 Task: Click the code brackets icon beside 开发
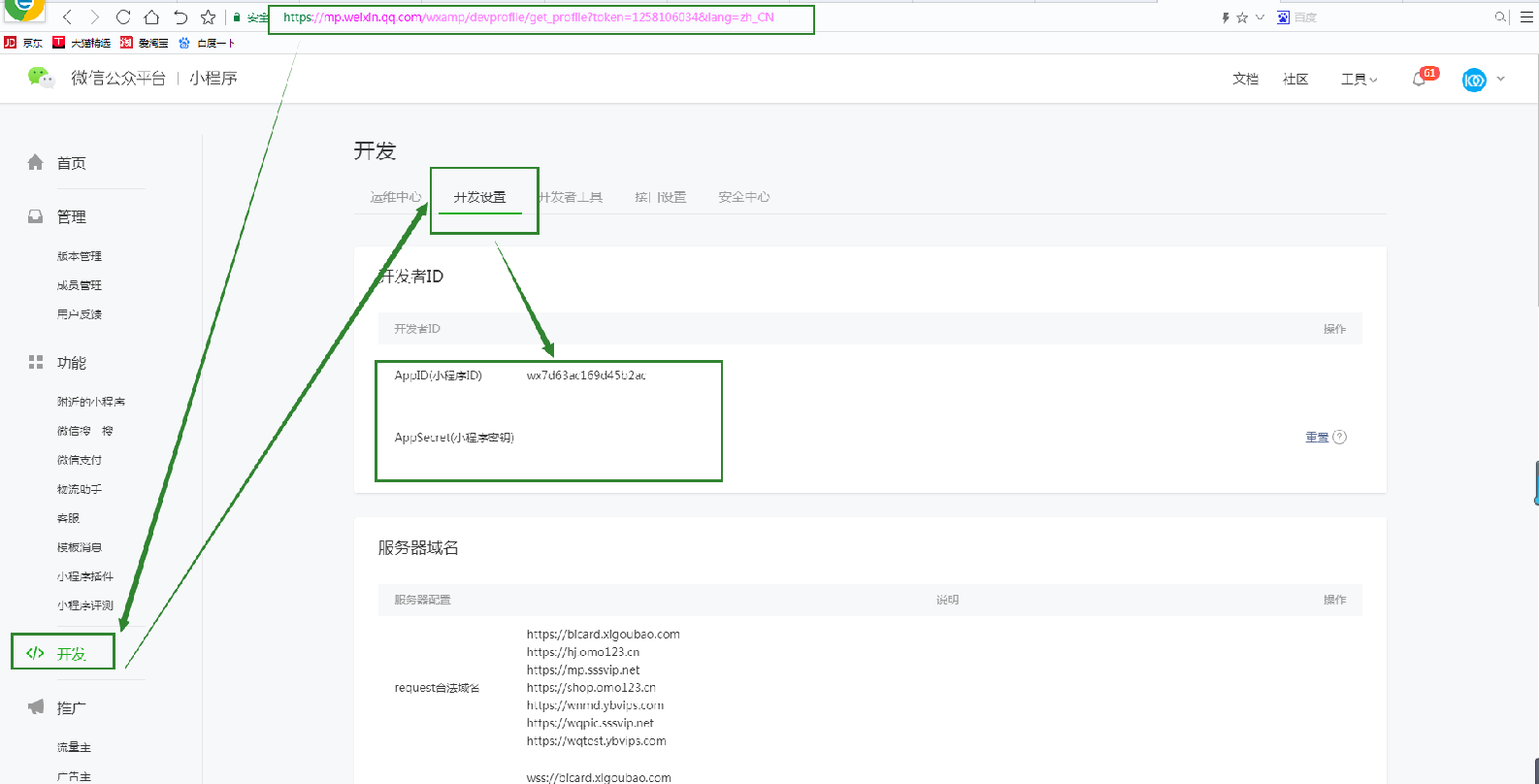35,653
